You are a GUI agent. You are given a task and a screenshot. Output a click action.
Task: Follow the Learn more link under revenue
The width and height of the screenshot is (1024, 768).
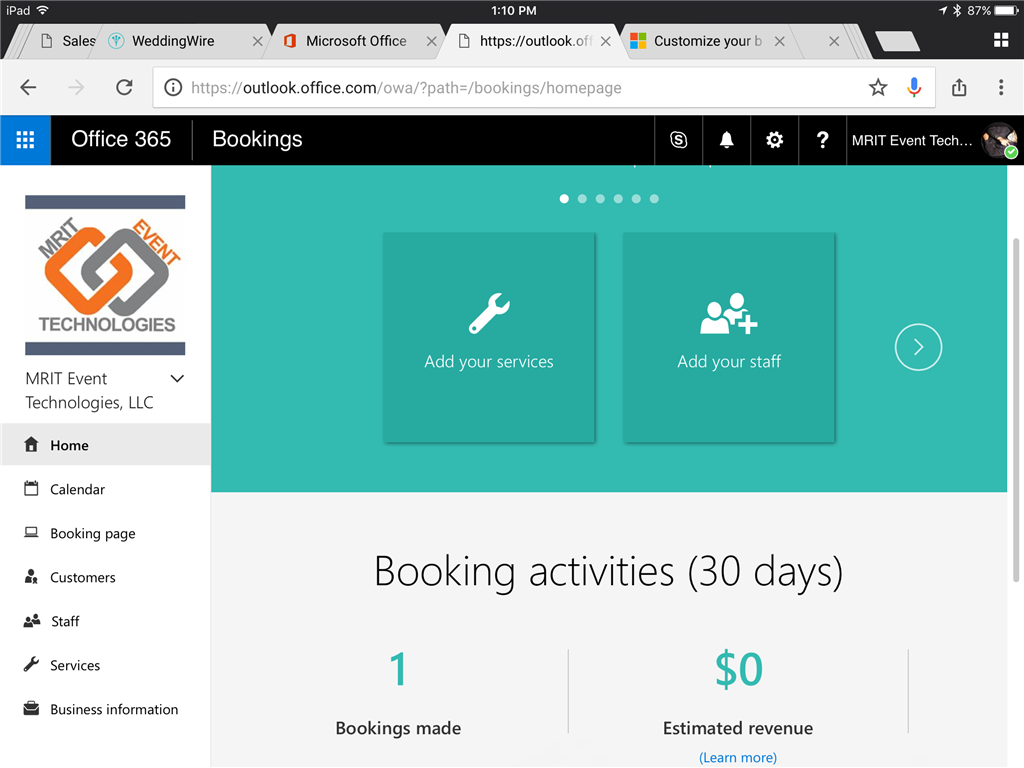tap(738, 758)
